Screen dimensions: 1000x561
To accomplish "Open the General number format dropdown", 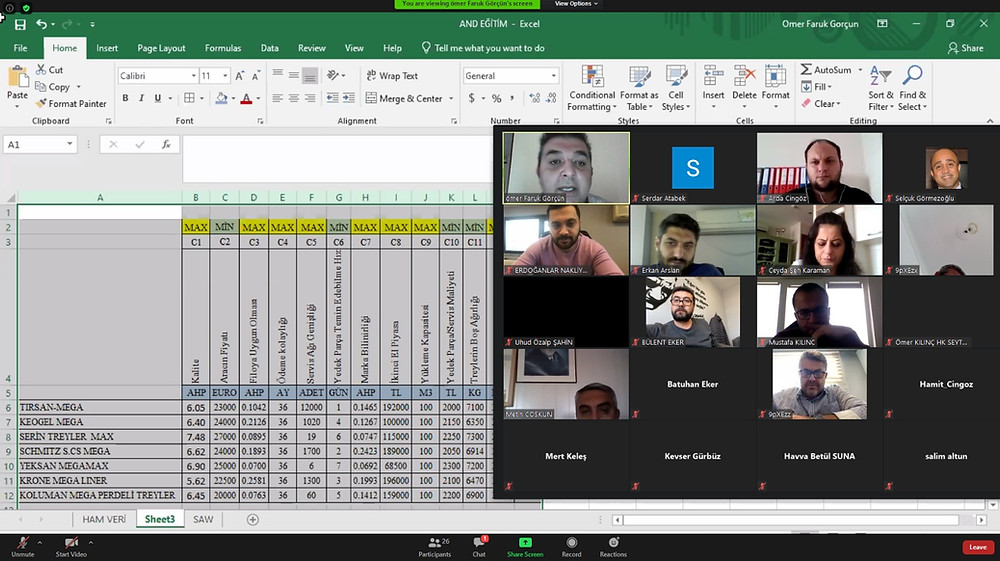I will click(553, 76).
